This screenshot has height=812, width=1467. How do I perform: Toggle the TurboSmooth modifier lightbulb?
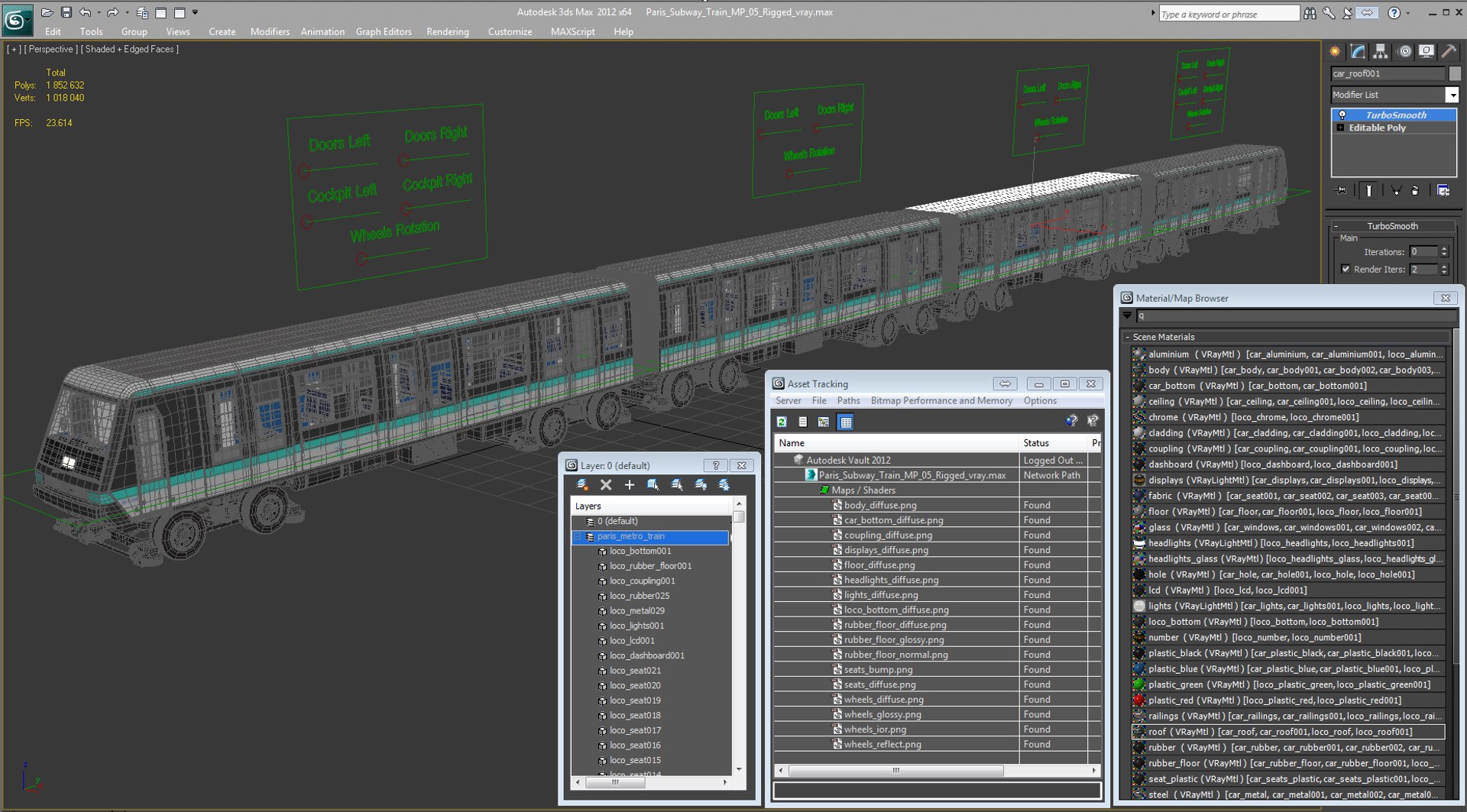click(x=1342, y=115)
